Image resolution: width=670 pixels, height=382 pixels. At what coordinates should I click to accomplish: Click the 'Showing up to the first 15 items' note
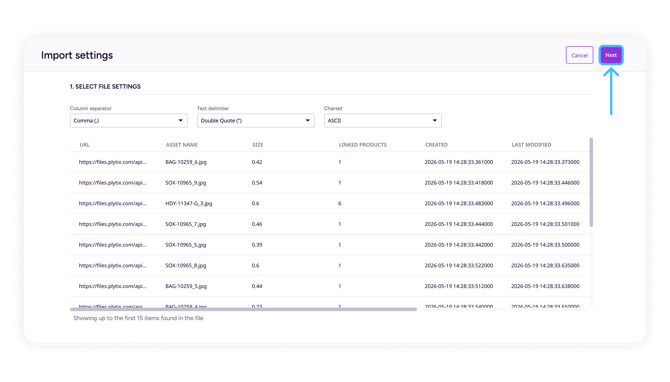tap(138, 318)
